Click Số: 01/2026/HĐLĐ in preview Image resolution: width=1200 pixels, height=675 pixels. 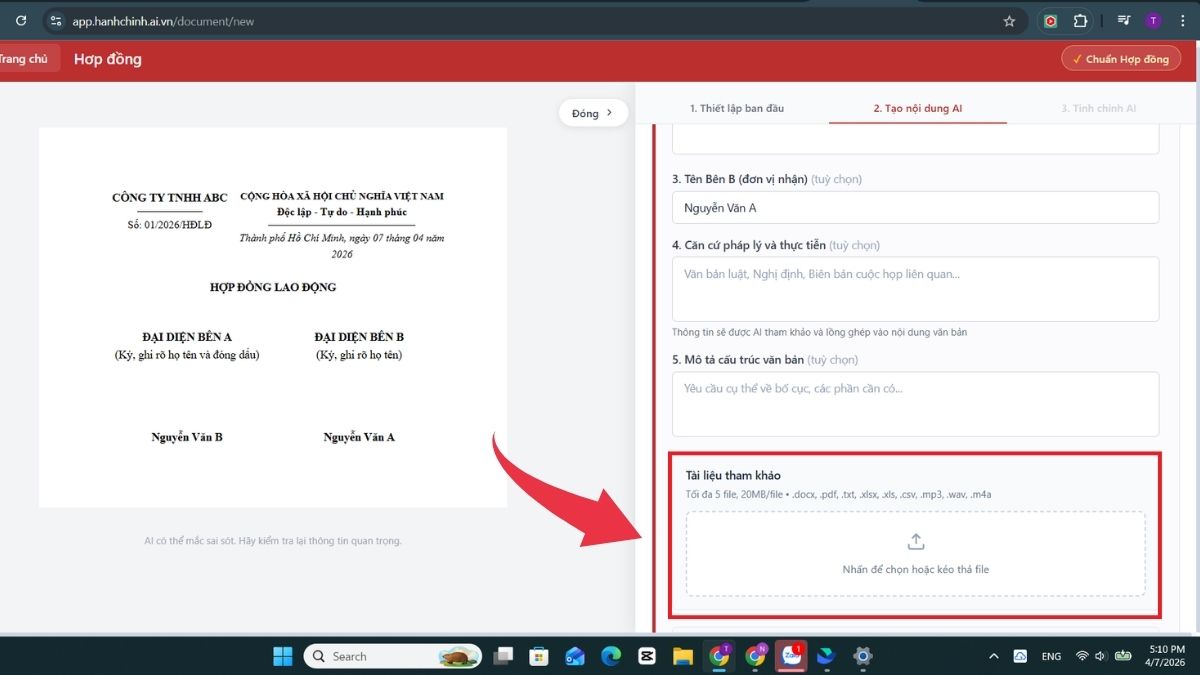point(170,225)
